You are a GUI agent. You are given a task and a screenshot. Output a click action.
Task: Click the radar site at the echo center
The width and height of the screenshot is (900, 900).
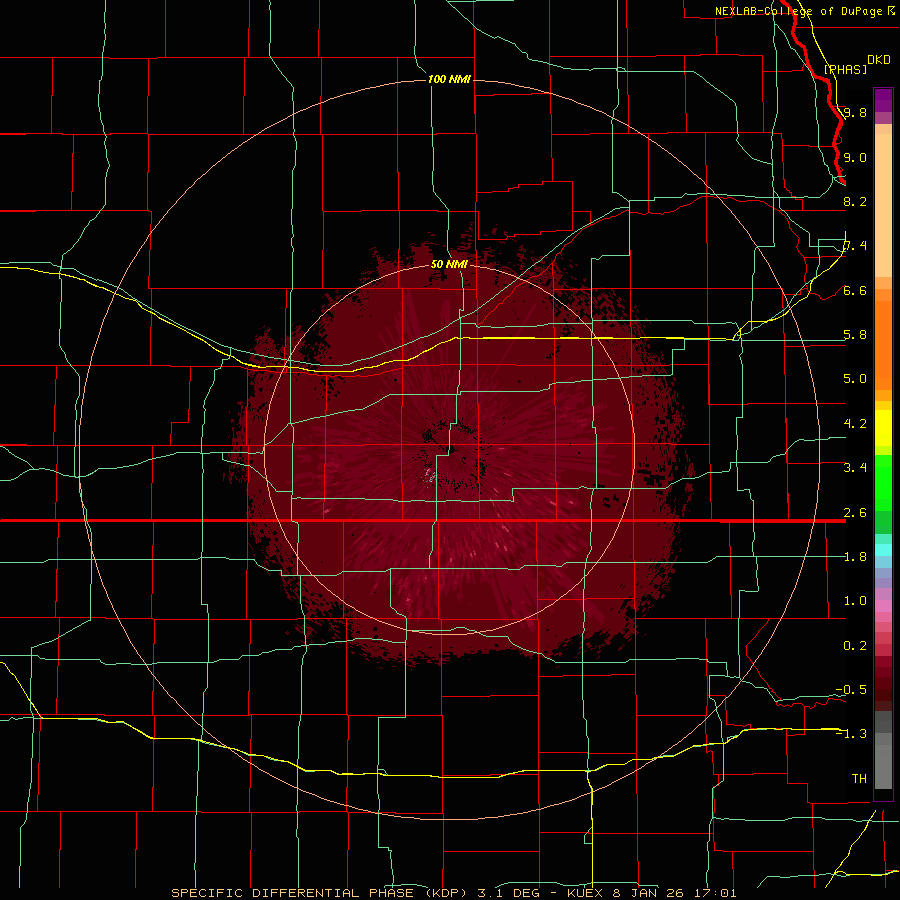tap(452, 449)
